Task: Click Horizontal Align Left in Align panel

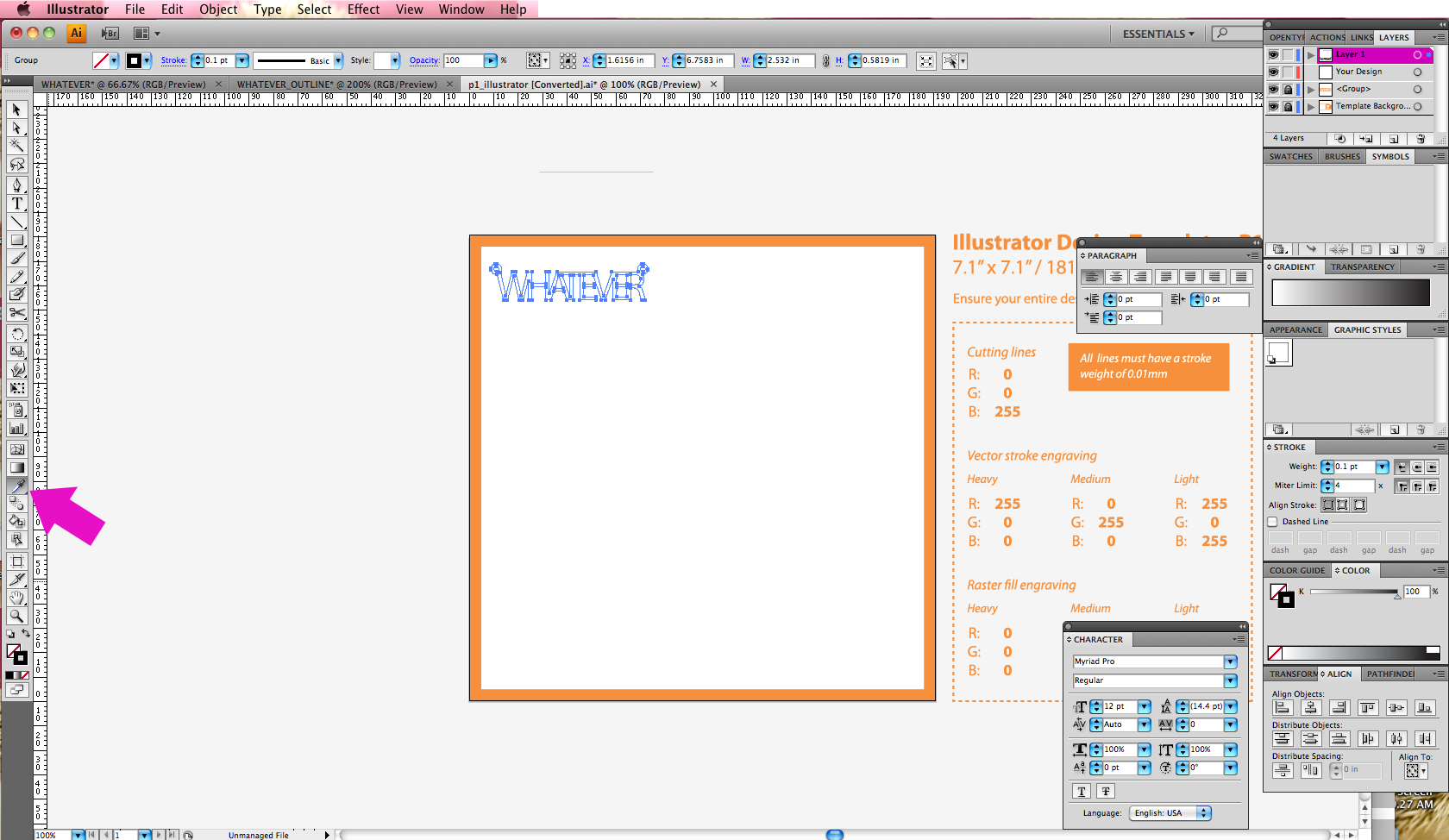Action: point(1283,708)
